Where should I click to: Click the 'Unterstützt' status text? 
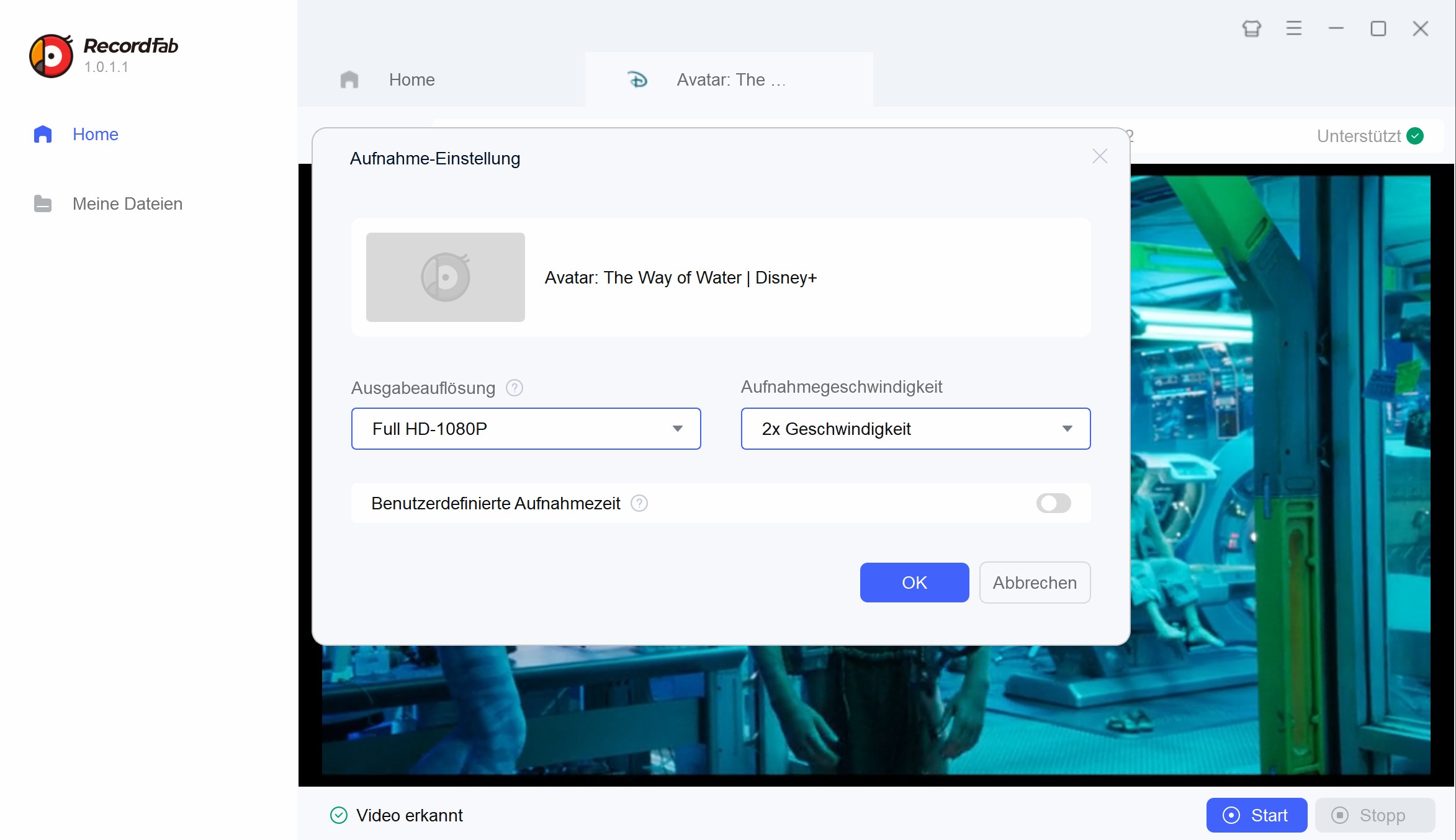(1359, 136)
